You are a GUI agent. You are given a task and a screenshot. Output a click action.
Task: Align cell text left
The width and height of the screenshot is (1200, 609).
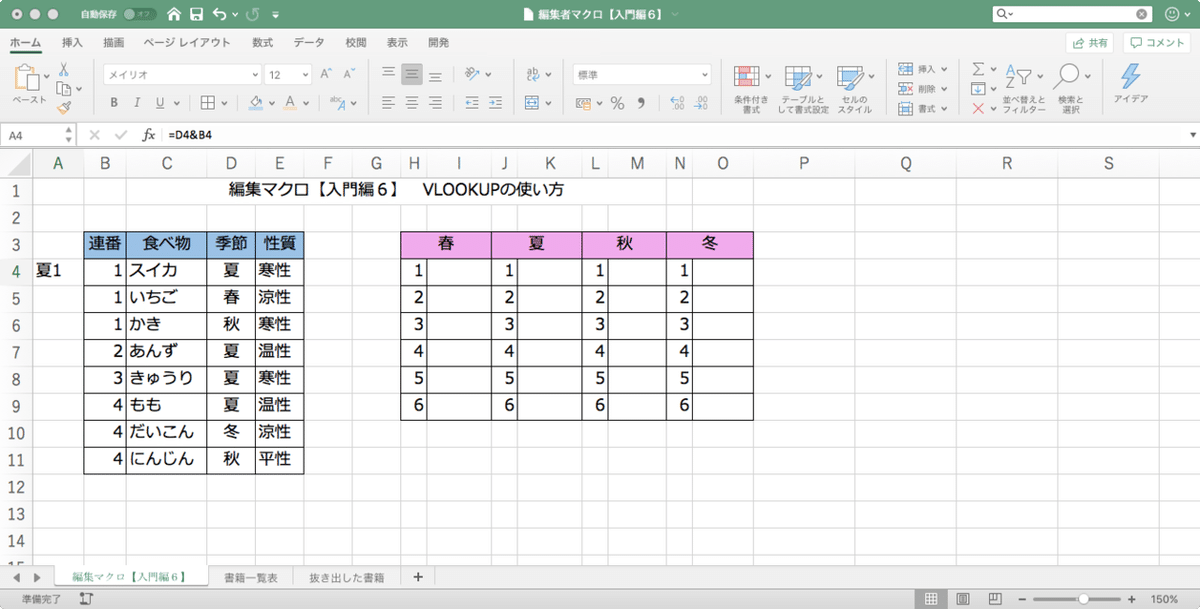point(388,102)
